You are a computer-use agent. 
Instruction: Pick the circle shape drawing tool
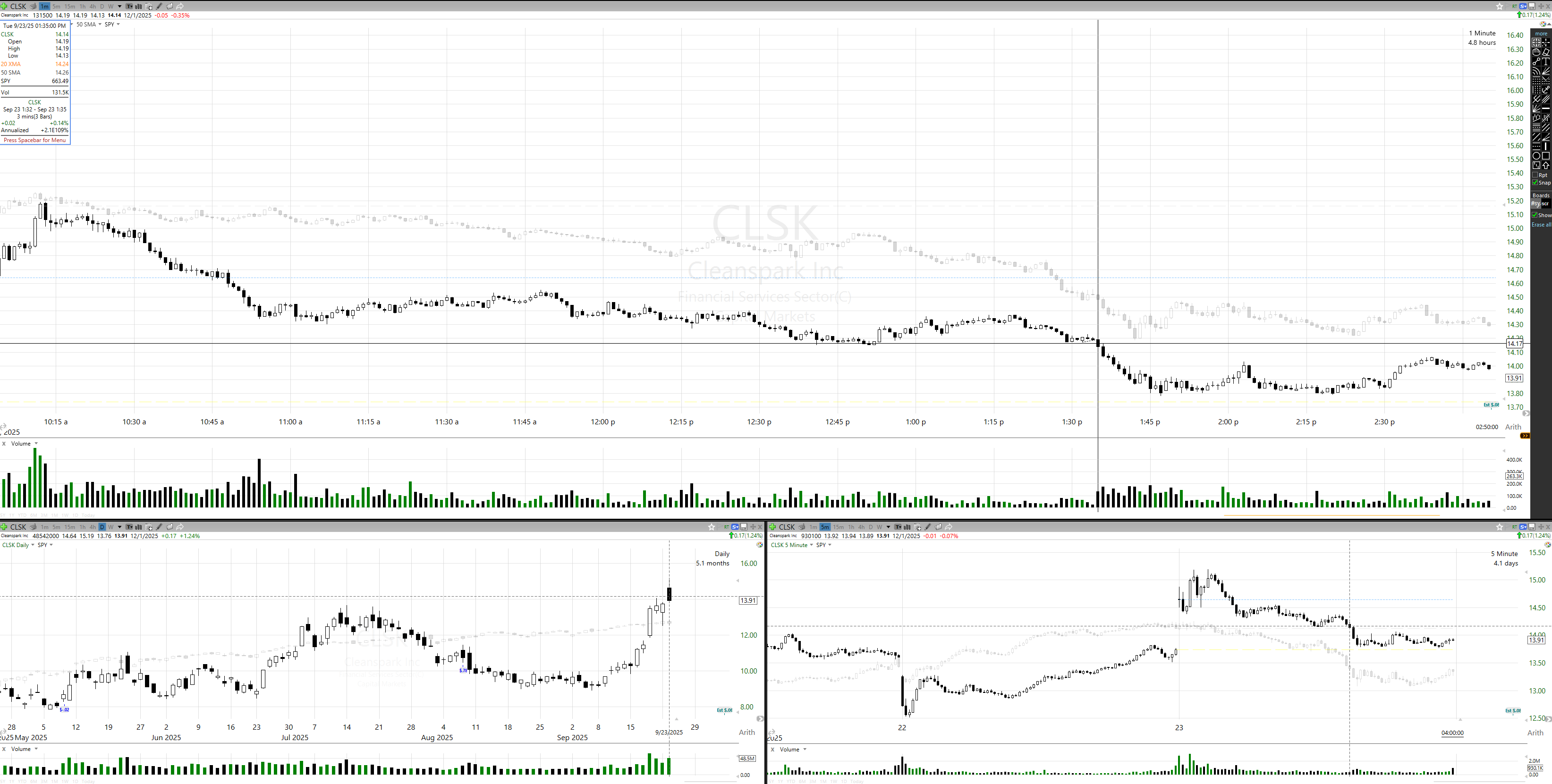coord(1536,156)
